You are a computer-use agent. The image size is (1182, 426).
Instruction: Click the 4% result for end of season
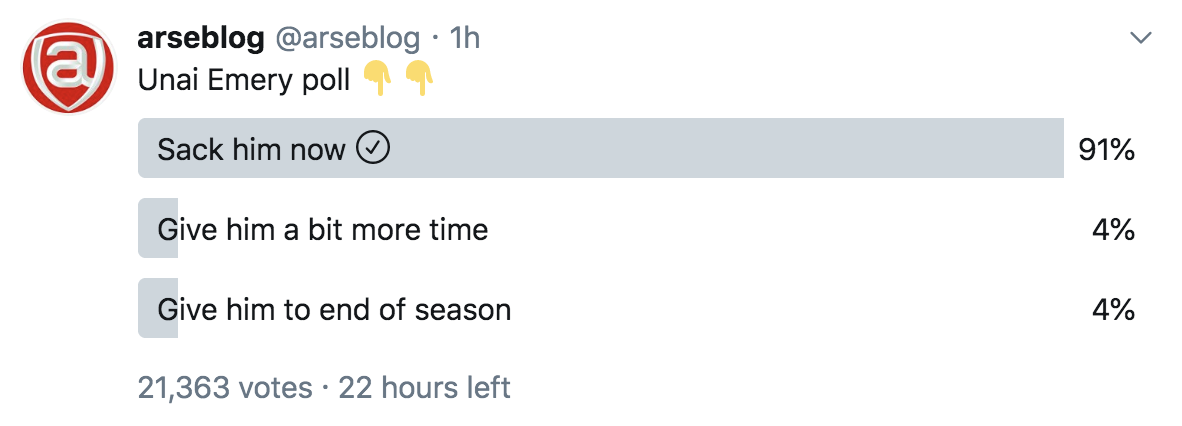click(x=1113, y=310)
